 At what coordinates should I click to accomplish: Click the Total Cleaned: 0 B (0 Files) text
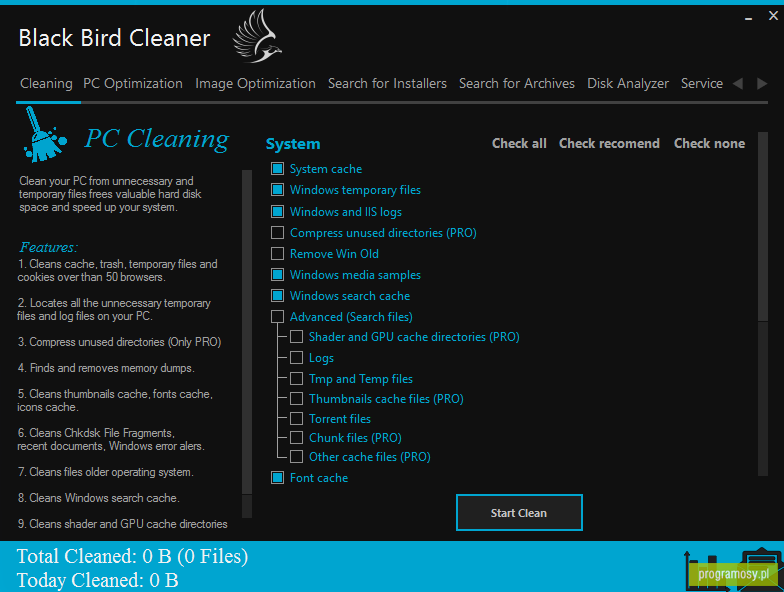pyautogui.click(x=132, y=556)
